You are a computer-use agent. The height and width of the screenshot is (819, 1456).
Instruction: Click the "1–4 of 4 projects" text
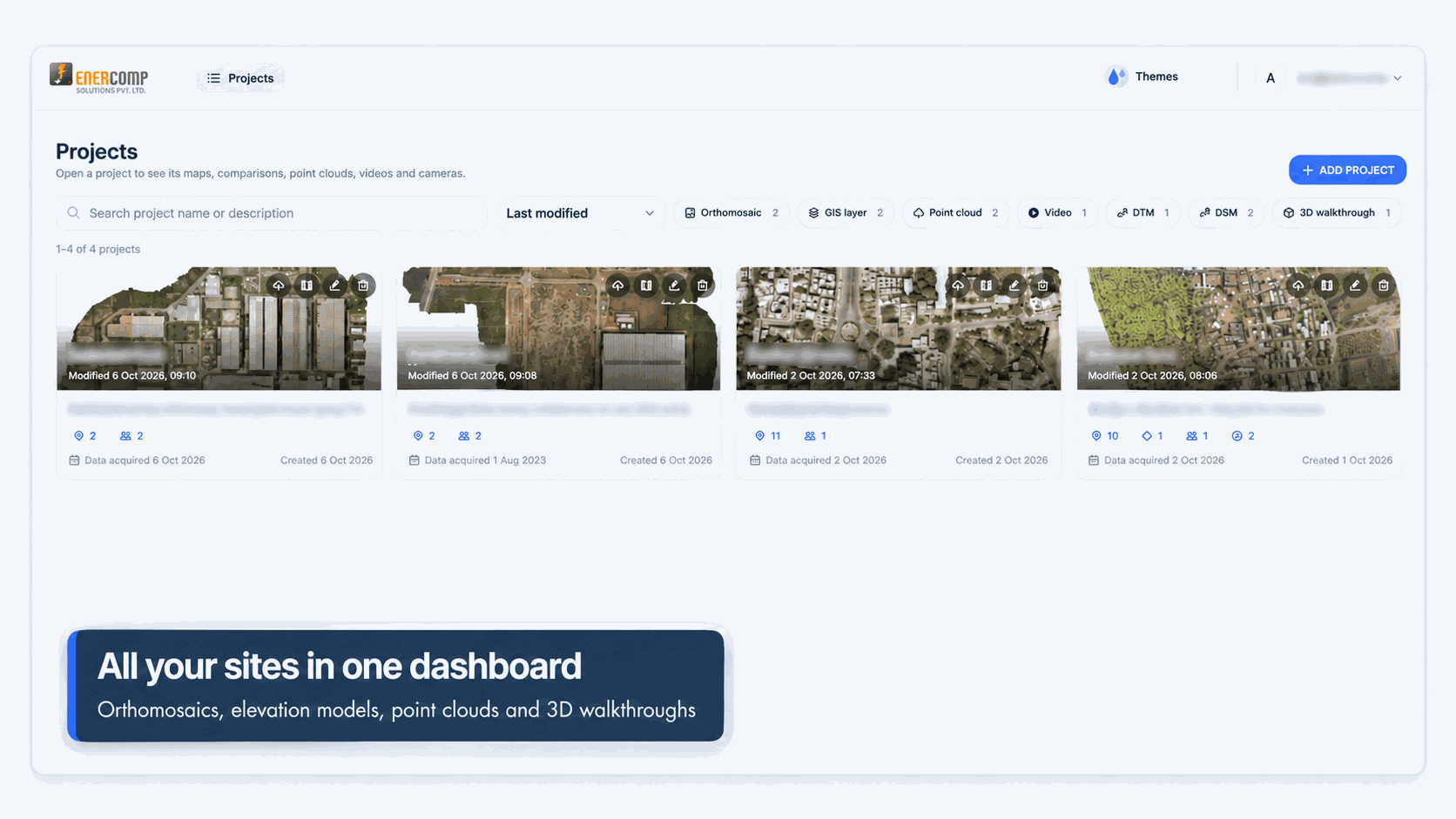click(98, 249)
